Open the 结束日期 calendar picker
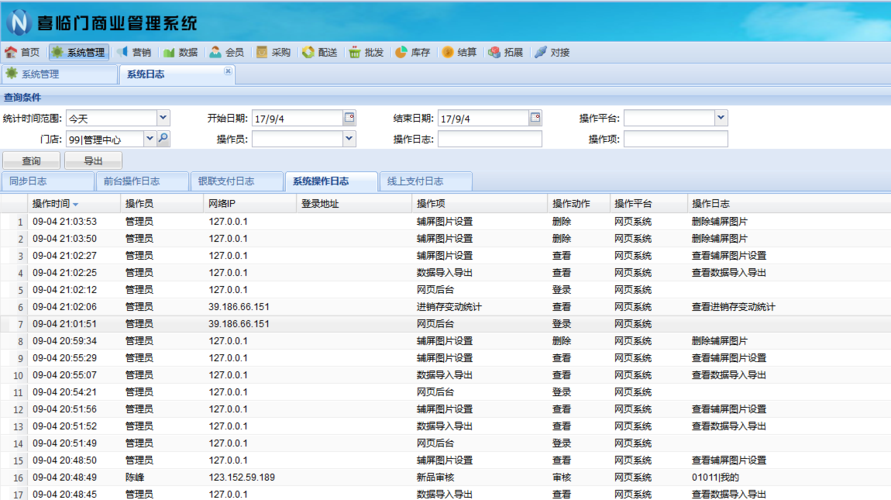The width and height of the screenshot is (891, 500). [535, 118]
